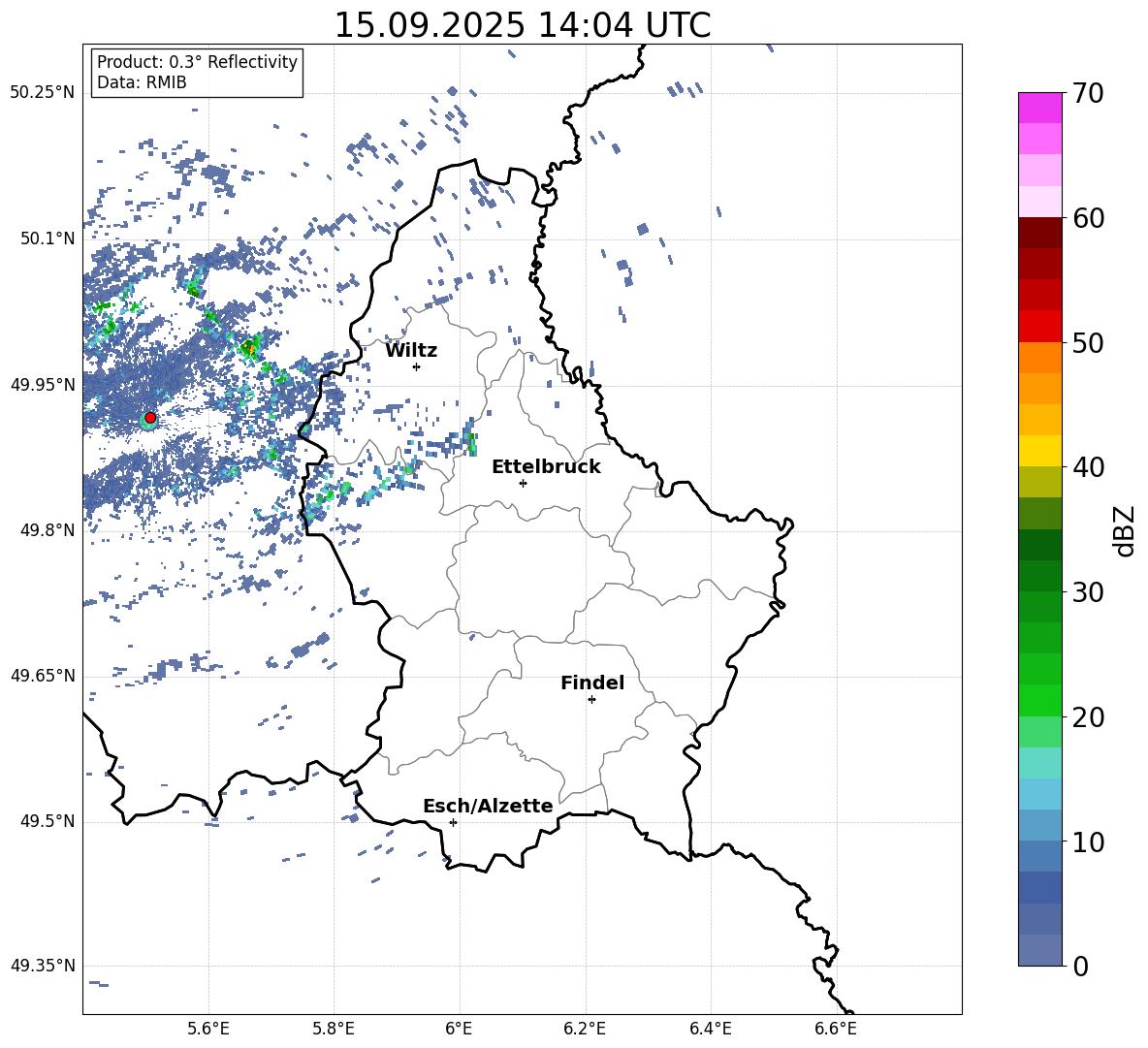The image size is (1148, 1048).
Task: Click the yellow swatch just above 40 dBZ
Action: [x=1039, y=452]
